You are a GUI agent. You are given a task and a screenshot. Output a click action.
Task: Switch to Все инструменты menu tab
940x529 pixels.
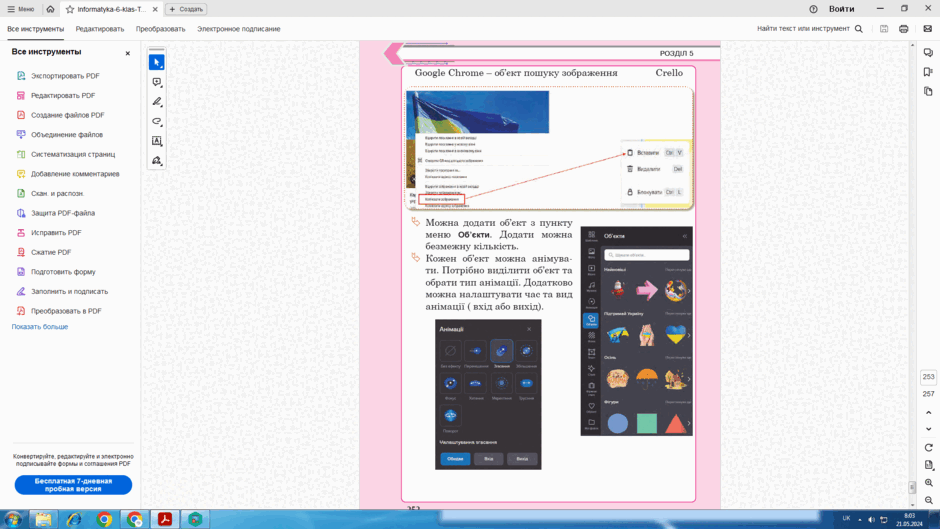pyautogui.click(x=35, y=29)
